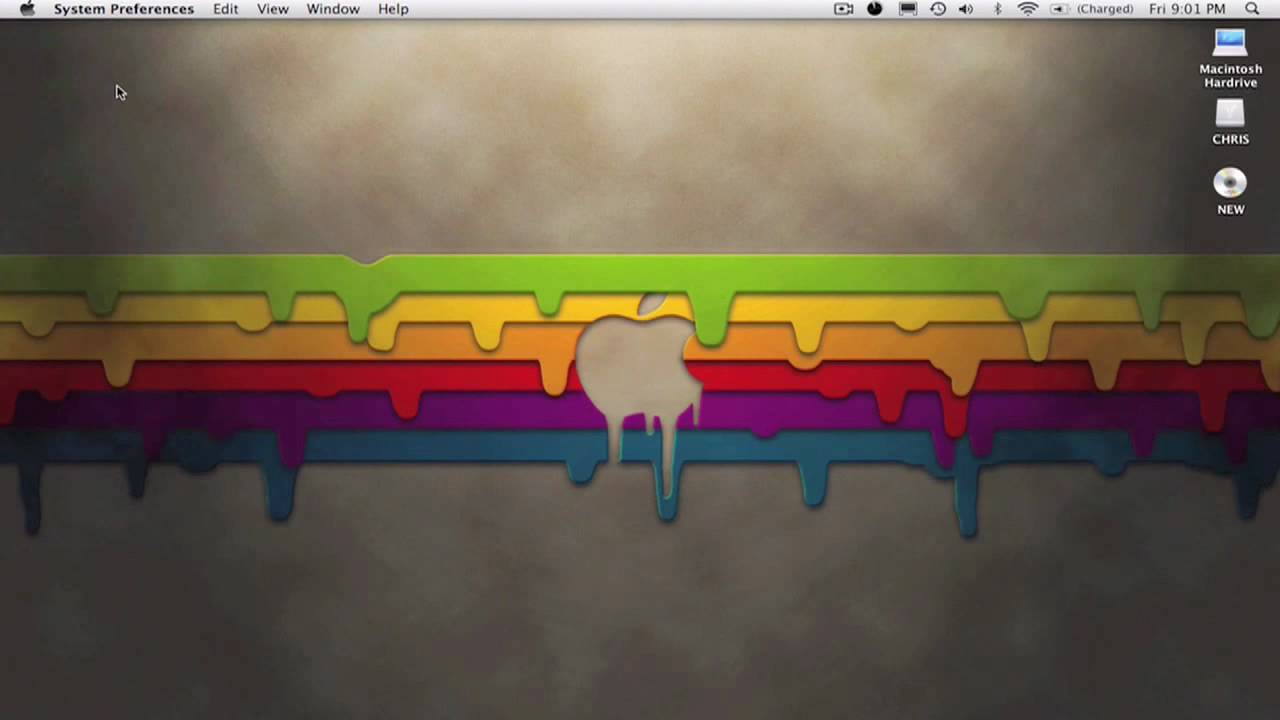The width and height of the screenshot is (1280, 720).
Task: Open the Wi-Fi status menu
Action: click(1028, 9)
